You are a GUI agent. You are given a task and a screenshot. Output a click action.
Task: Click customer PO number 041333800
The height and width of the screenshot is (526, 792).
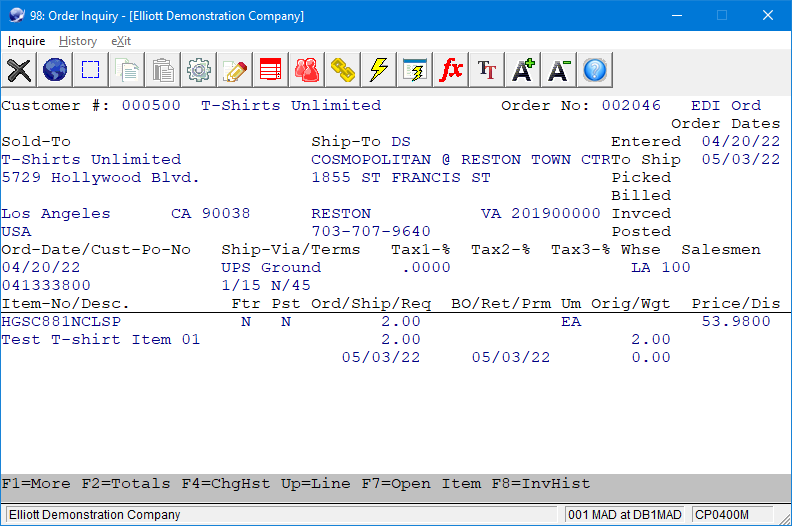pyautogui.click(x=46, y=285)
